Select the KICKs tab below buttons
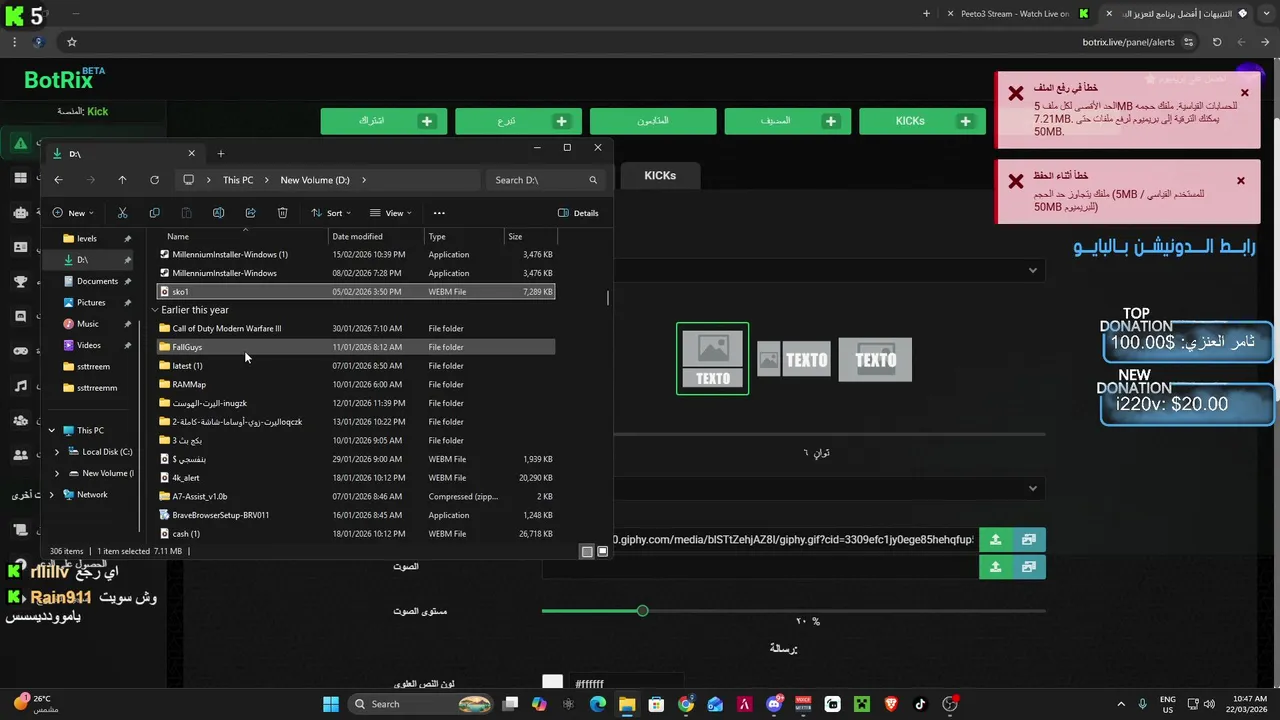This screenshot has height=720, width=1280. 660,175
